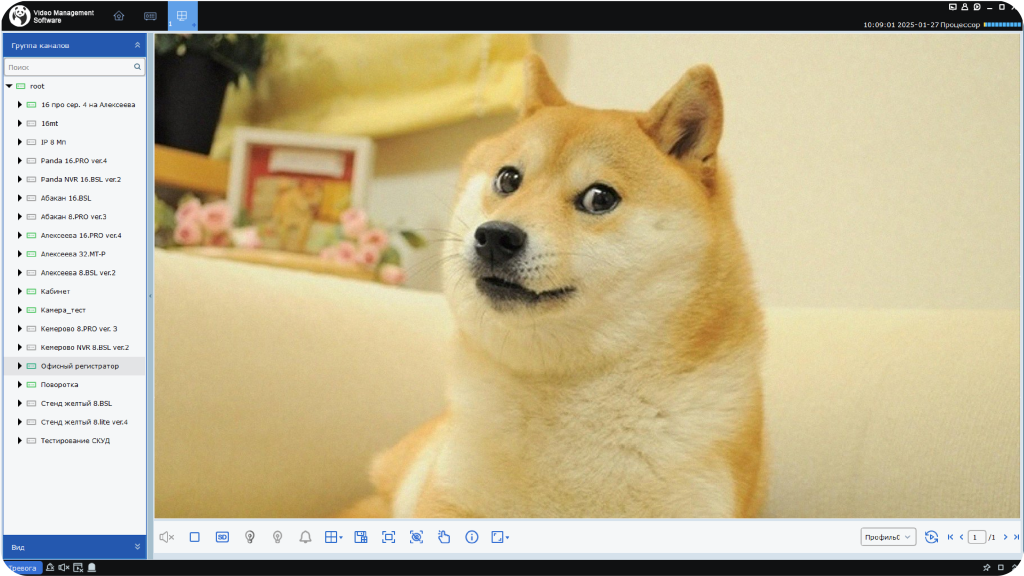Expand the Panda 16.PRO ver.4 node

20,161
